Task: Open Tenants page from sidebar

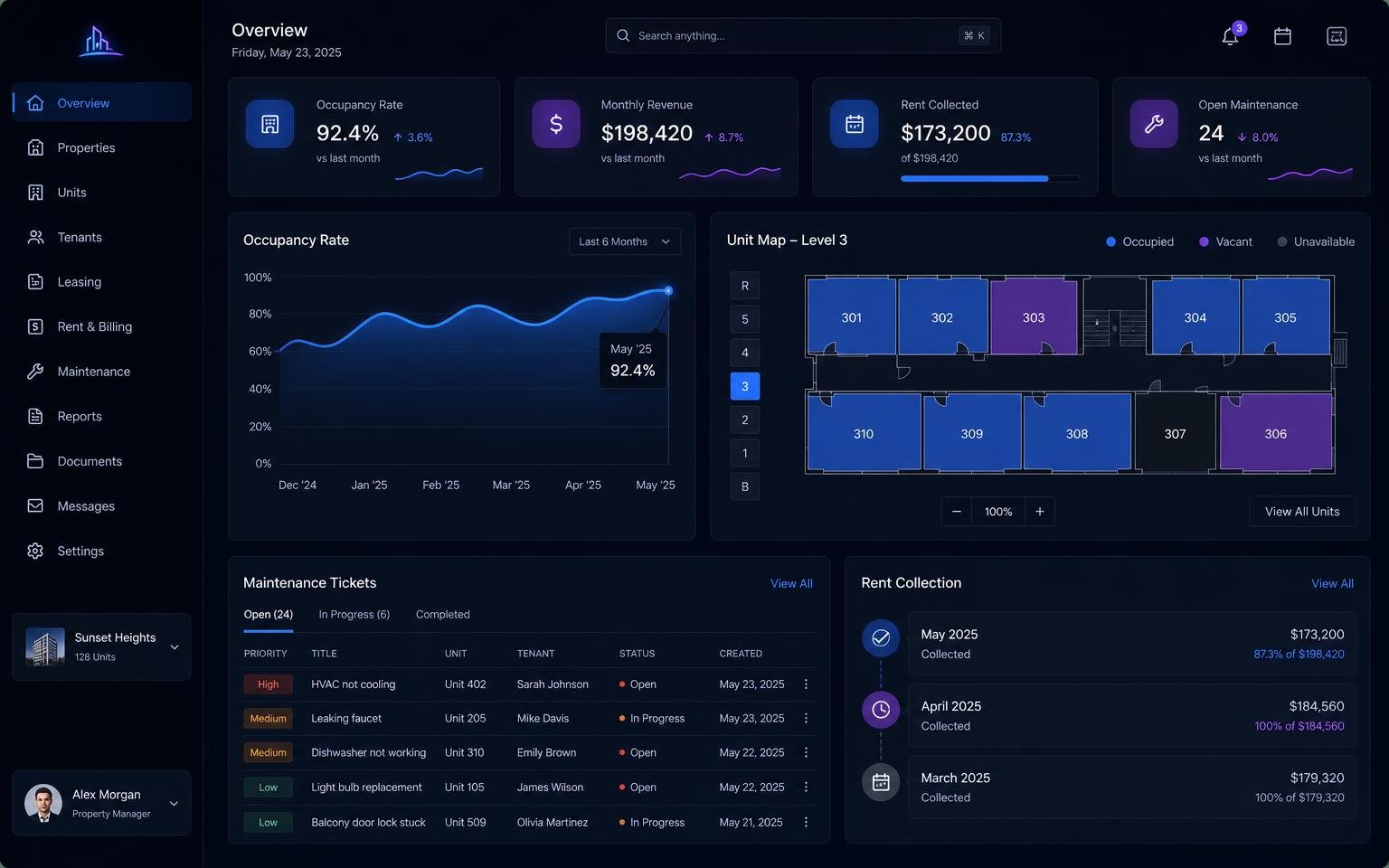Action: coord(102,237)
